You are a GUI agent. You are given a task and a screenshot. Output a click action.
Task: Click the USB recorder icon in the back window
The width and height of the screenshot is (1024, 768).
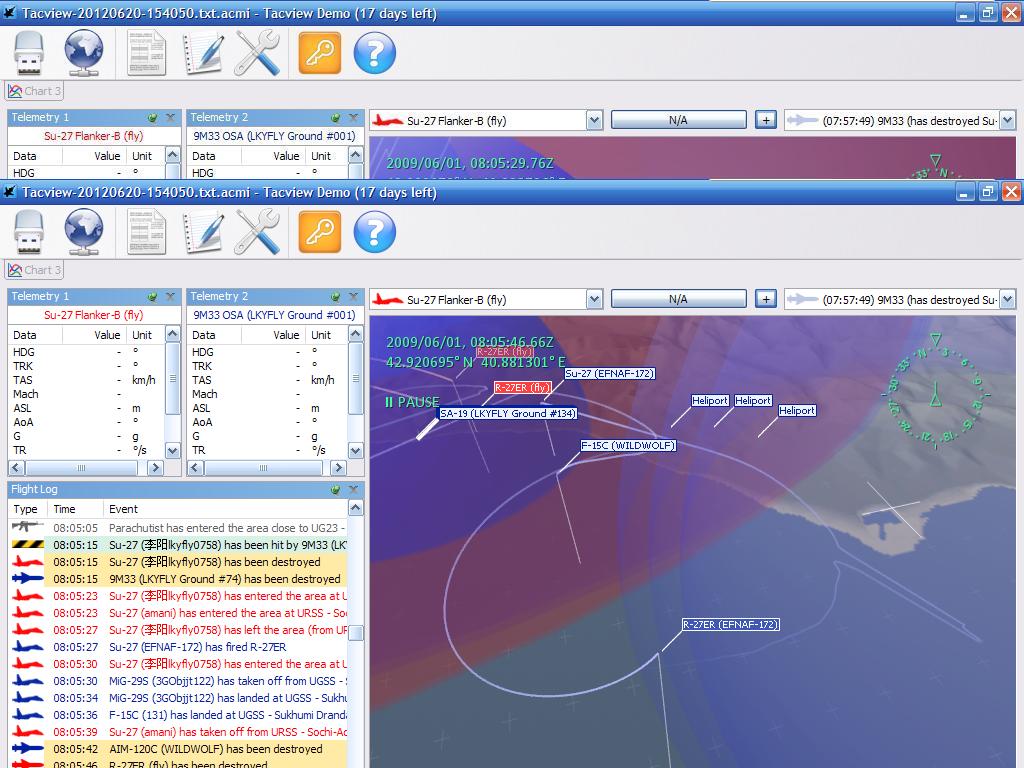(29, 52)
